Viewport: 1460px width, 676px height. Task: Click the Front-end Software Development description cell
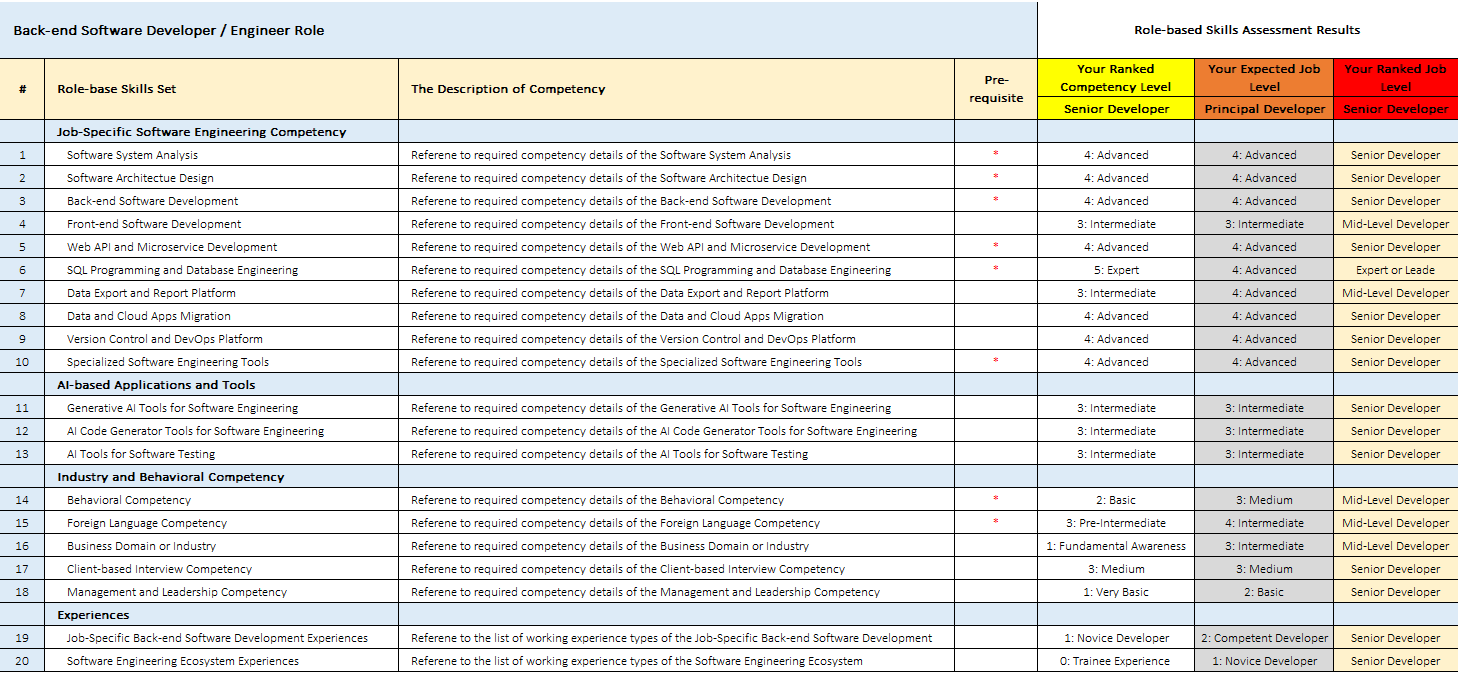pyautogui.click(x=622, y=224)
